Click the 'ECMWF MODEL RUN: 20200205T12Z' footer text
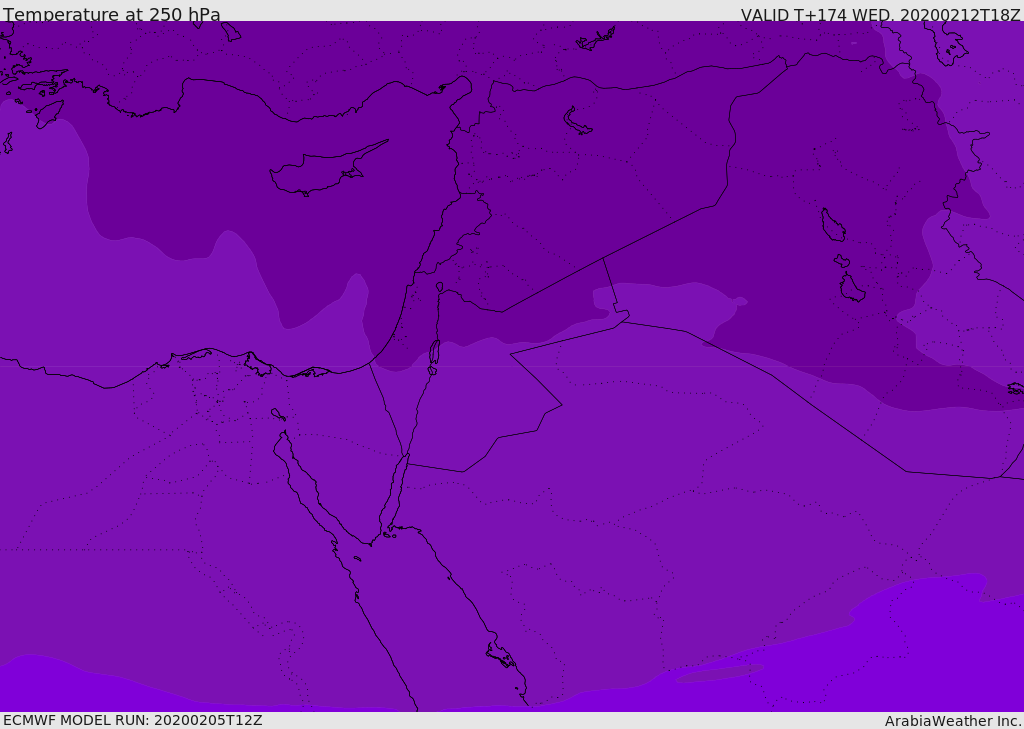 (x=133, y=720)
